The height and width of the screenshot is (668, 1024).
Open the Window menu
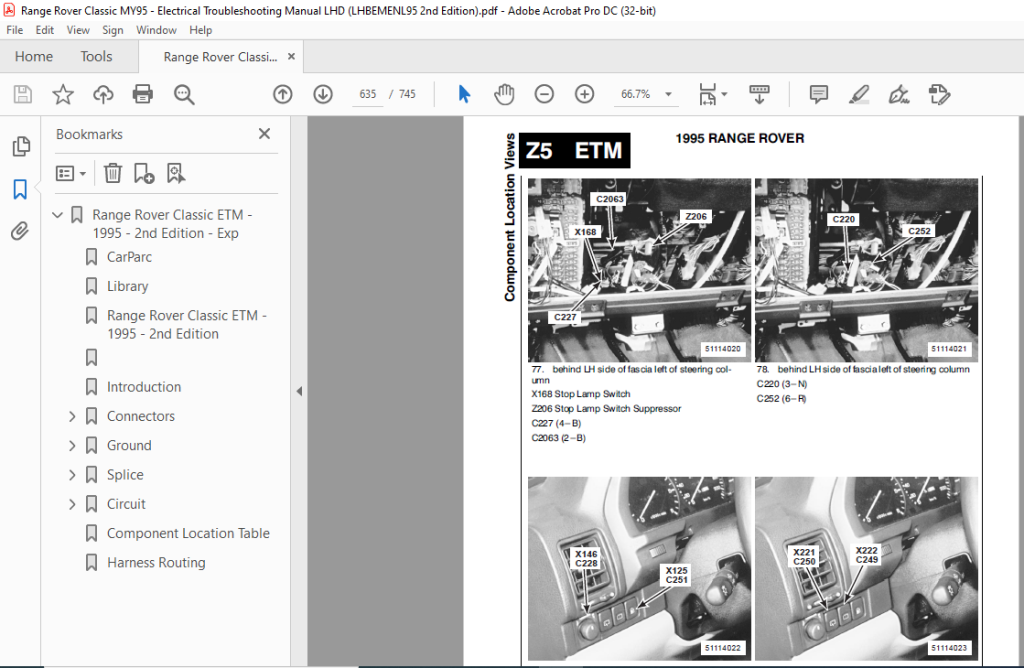(x=156, y=30)
